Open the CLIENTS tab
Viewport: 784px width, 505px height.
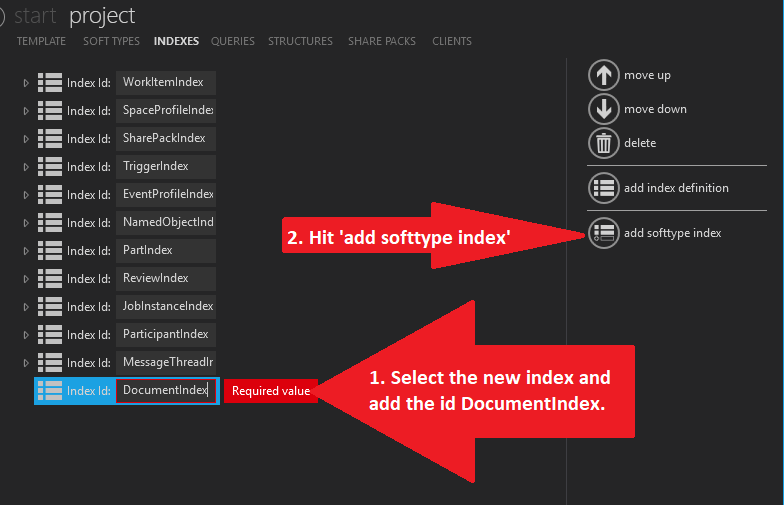452,41
